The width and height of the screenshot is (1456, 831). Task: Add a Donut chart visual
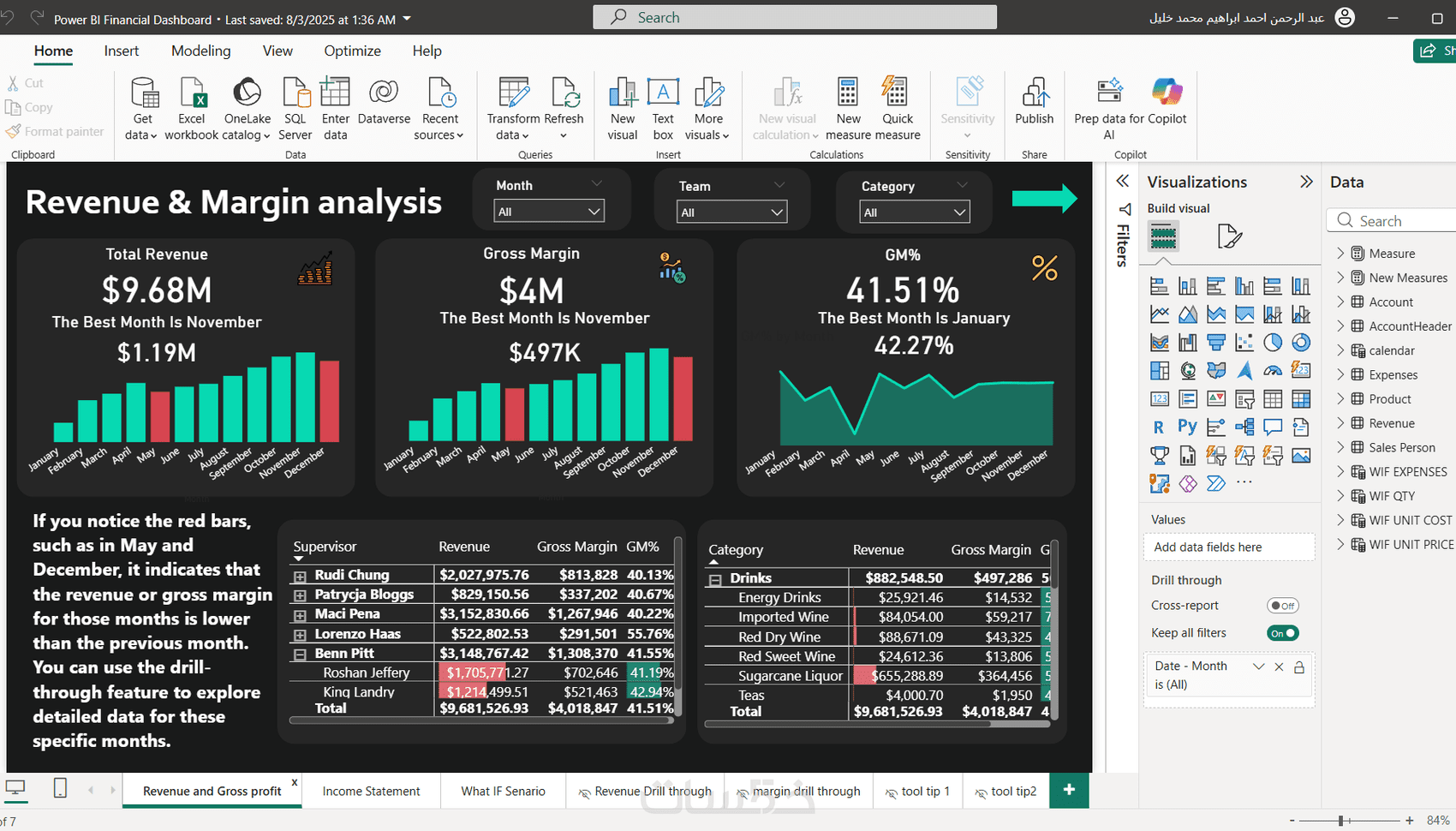tap(1301, 343)
